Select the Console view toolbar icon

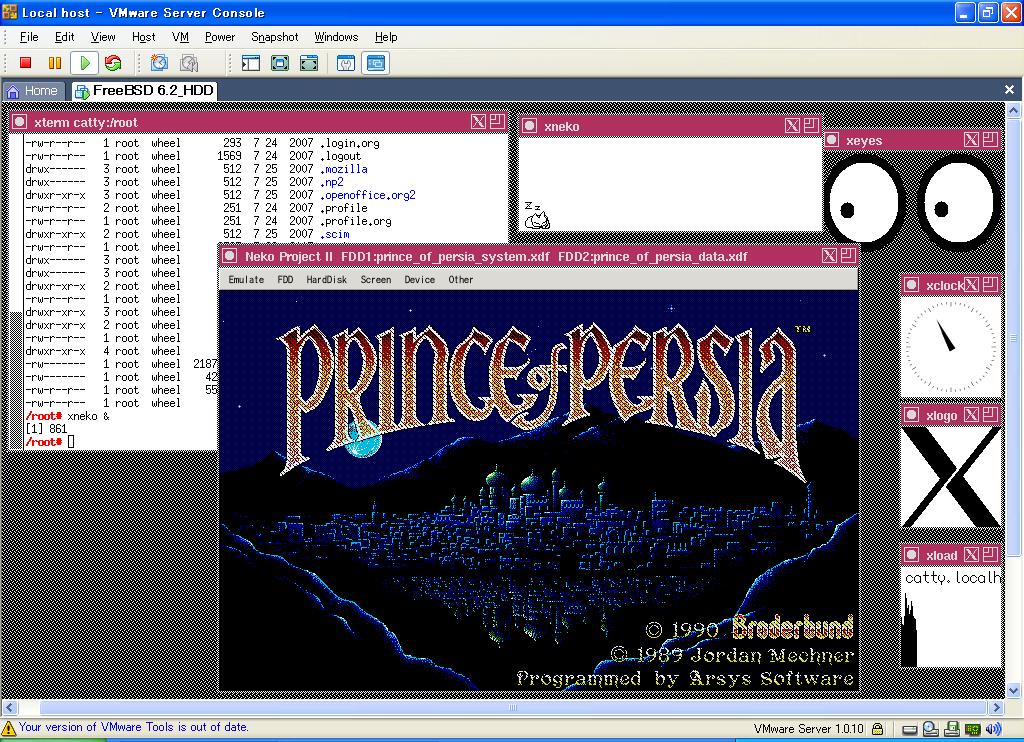[x=376, y=63]
